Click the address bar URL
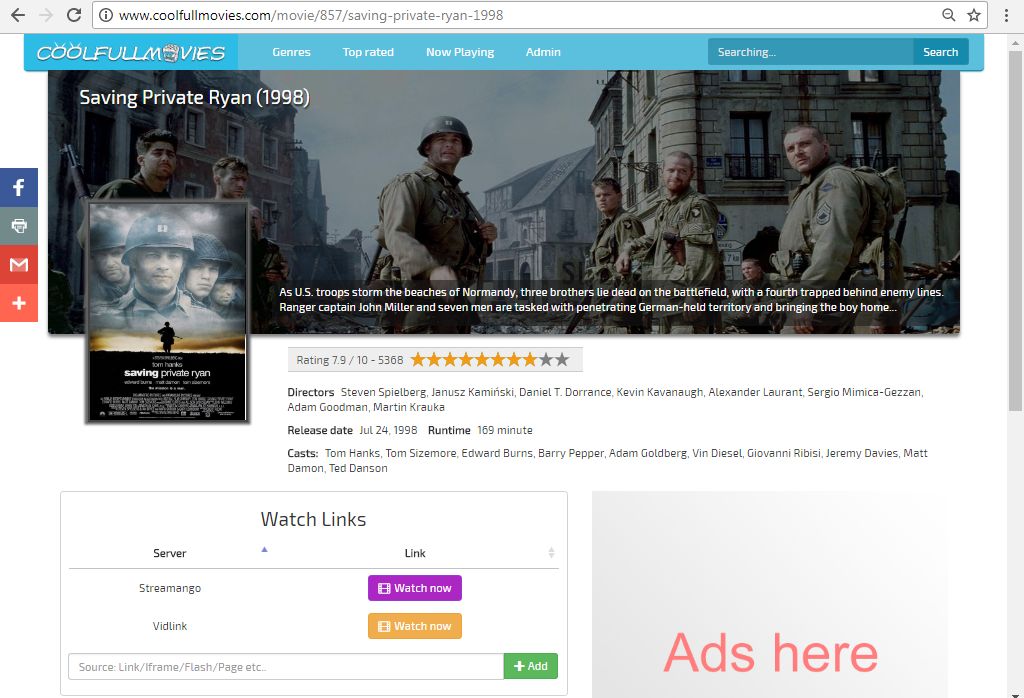 point(311,15)
